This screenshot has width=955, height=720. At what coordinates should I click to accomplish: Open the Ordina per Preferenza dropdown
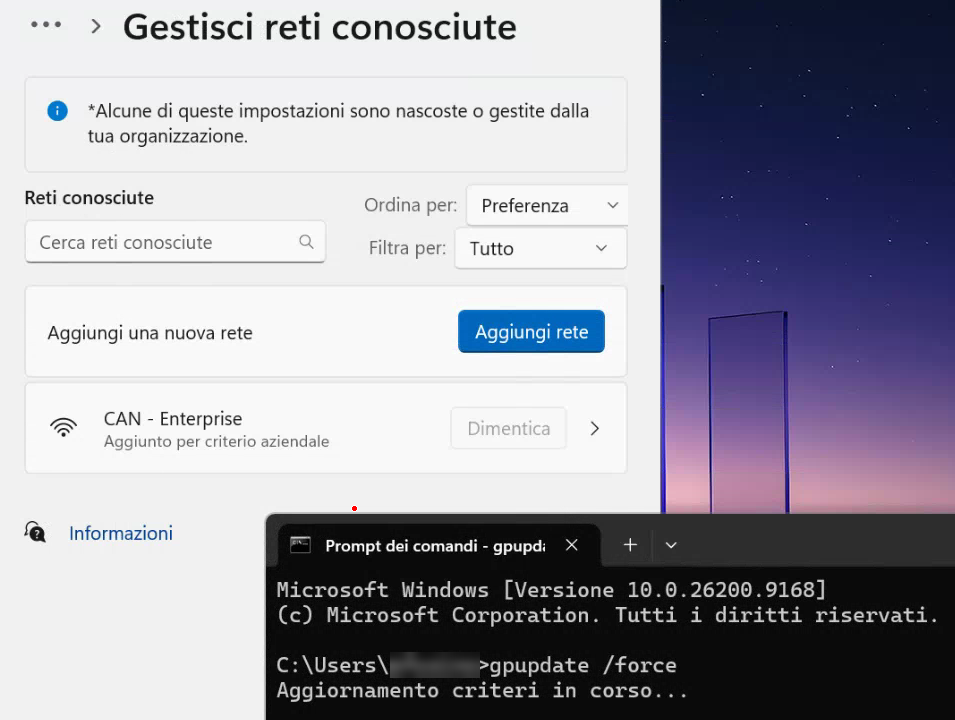click(547, 205)
